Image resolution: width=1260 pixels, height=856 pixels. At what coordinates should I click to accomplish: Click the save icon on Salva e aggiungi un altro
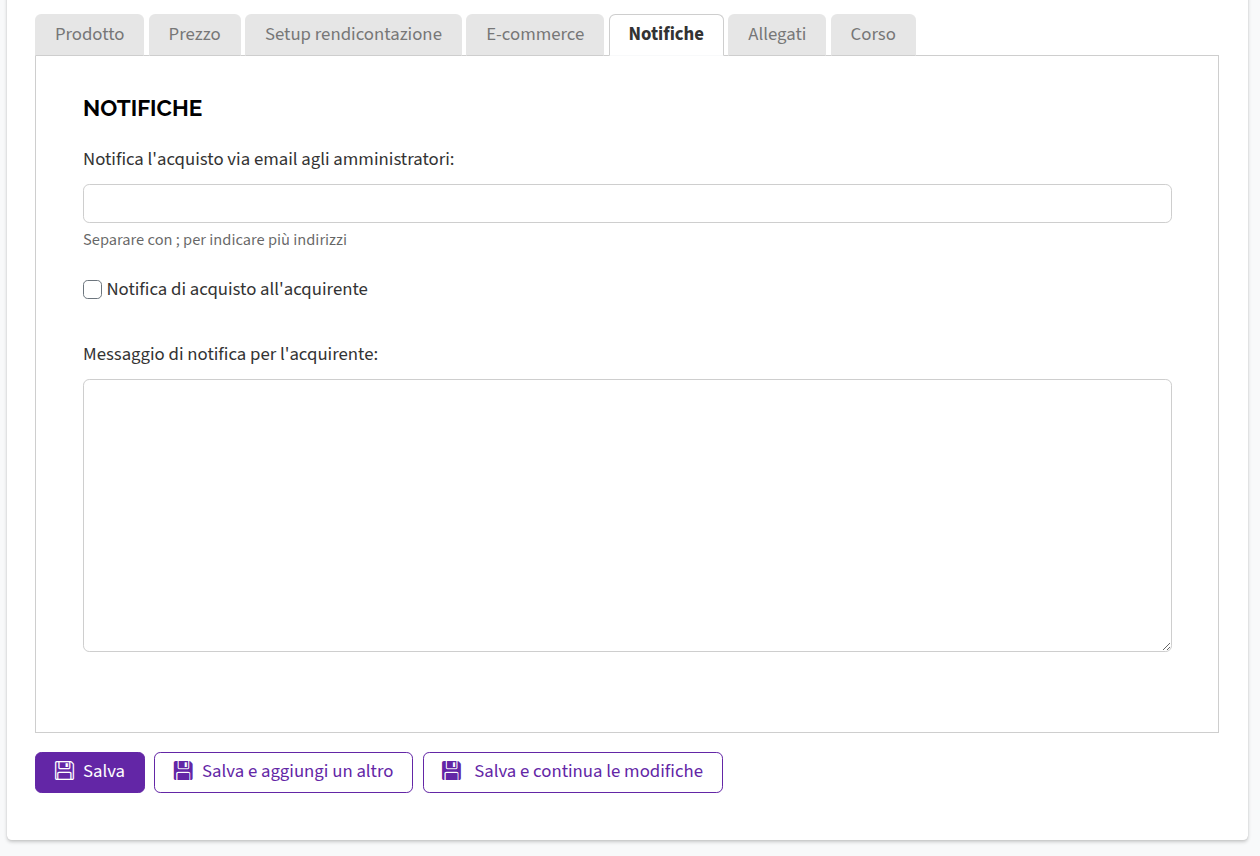click(183, 771)
